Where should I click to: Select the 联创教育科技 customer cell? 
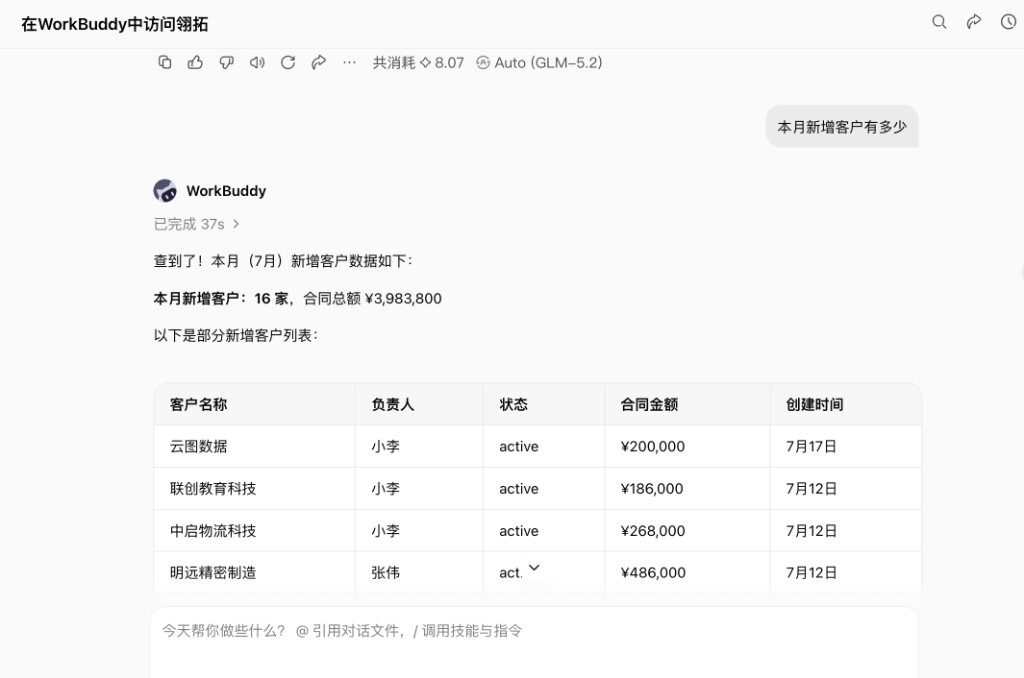(x=255, y=489)
